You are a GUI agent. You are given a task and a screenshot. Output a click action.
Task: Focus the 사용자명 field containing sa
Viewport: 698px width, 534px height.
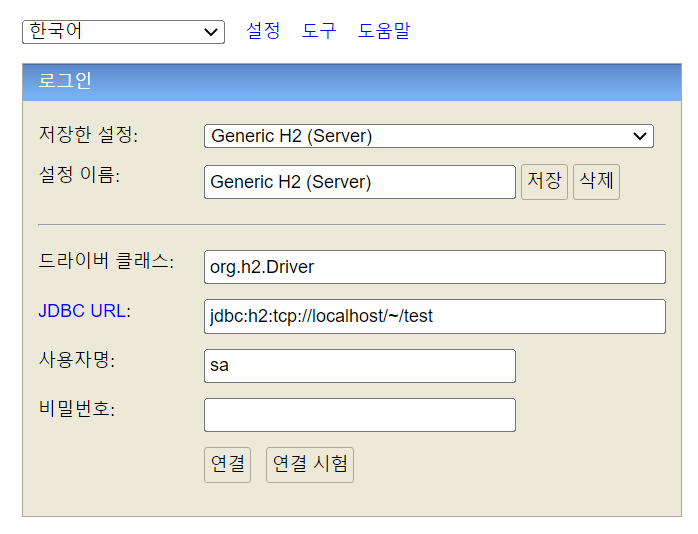coord(360,366)
